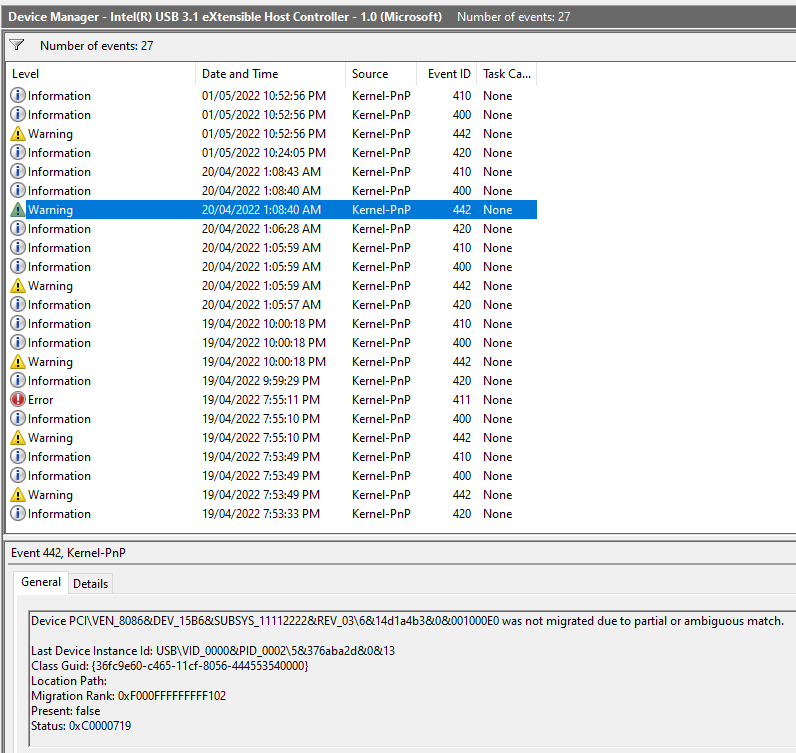Select event dated 01/05/2022 10:24:05 PM

[x=273, y=152]
